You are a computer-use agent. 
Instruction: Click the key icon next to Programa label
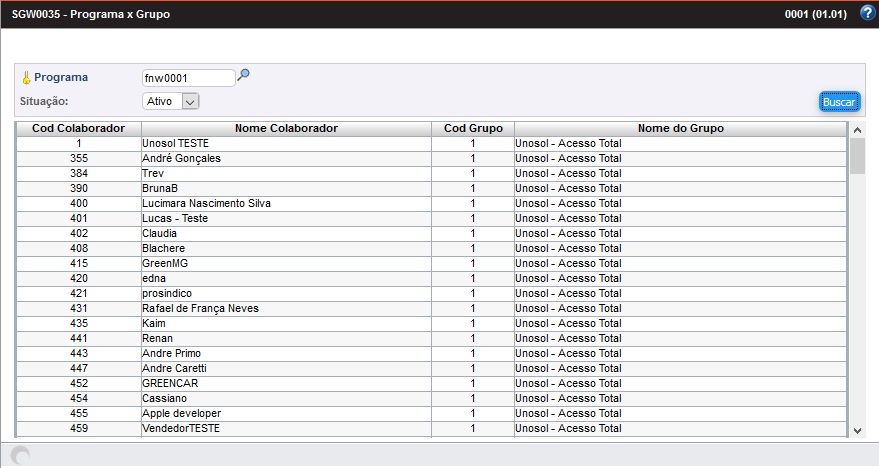click(26, 78)
